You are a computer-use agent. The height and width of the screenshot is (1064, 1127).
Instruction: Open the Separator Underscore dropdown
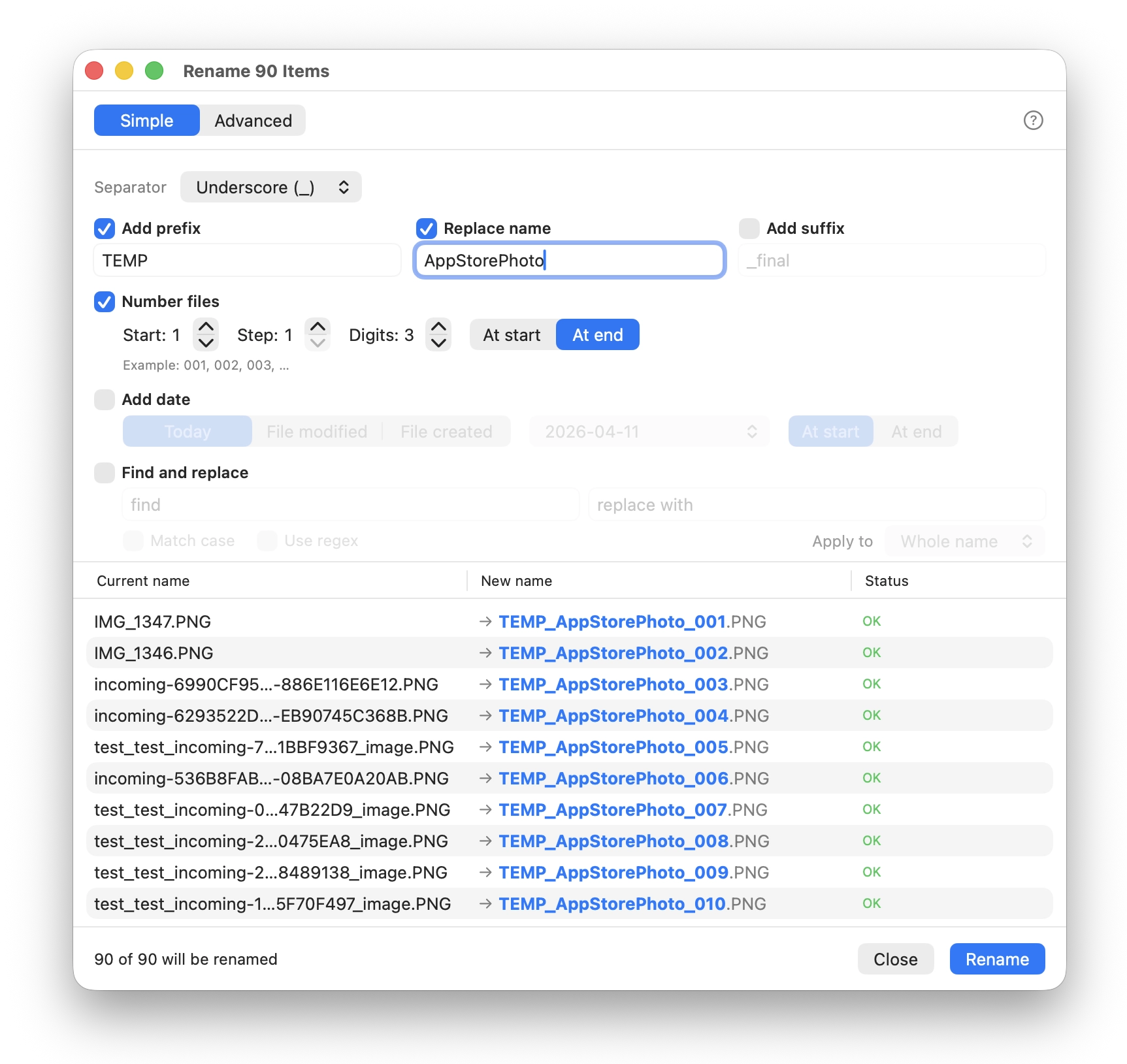pyautogui.click(x=270, y=187)
